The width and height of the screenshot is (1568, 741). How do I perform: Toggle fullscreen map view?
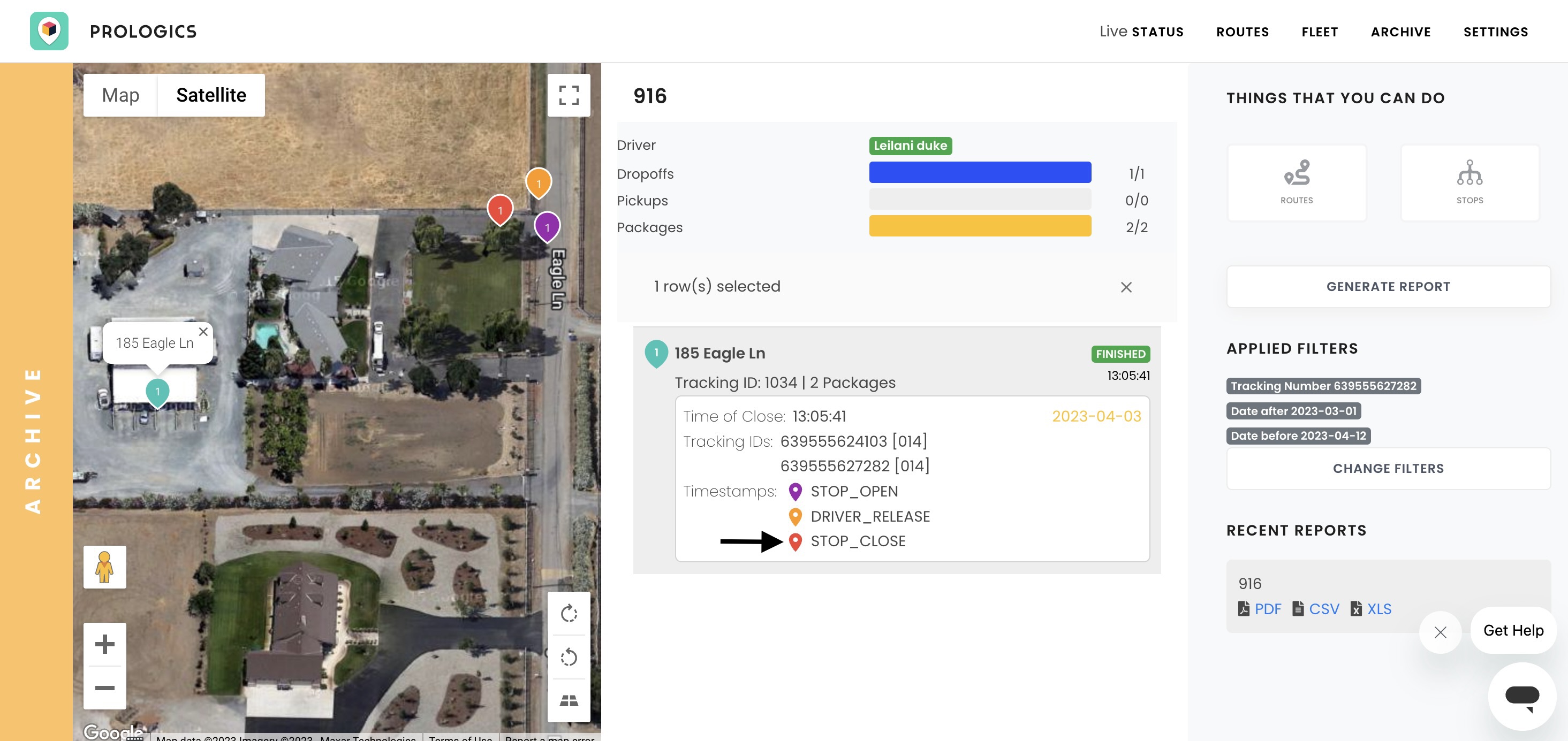(x=568, y=95)
